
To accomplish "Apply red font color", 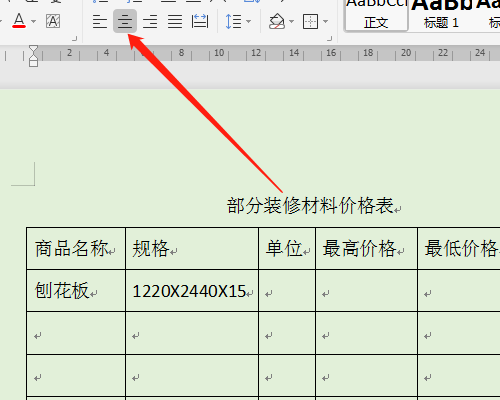I will pyautogui.click(x=19, y=21).
